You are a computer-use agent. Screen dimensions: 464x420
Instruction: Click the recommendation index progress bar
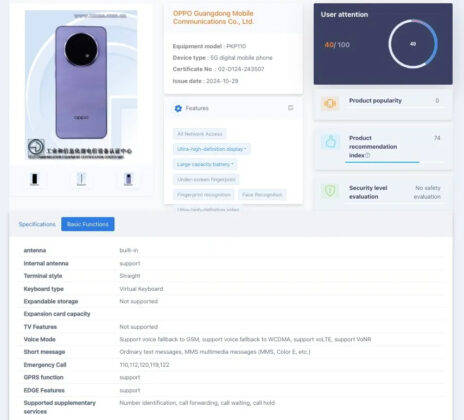[395, 162]
